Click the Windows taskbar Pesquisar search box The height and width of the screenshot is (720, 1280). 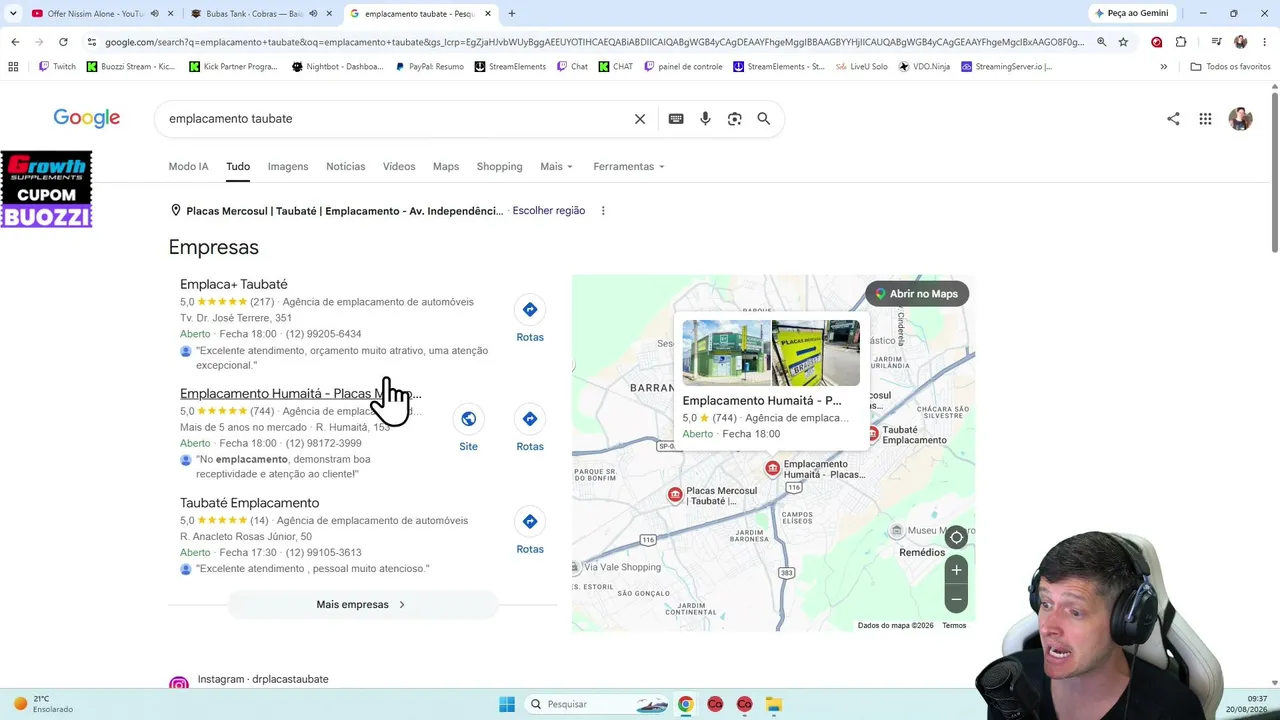[x=597, y=704]
